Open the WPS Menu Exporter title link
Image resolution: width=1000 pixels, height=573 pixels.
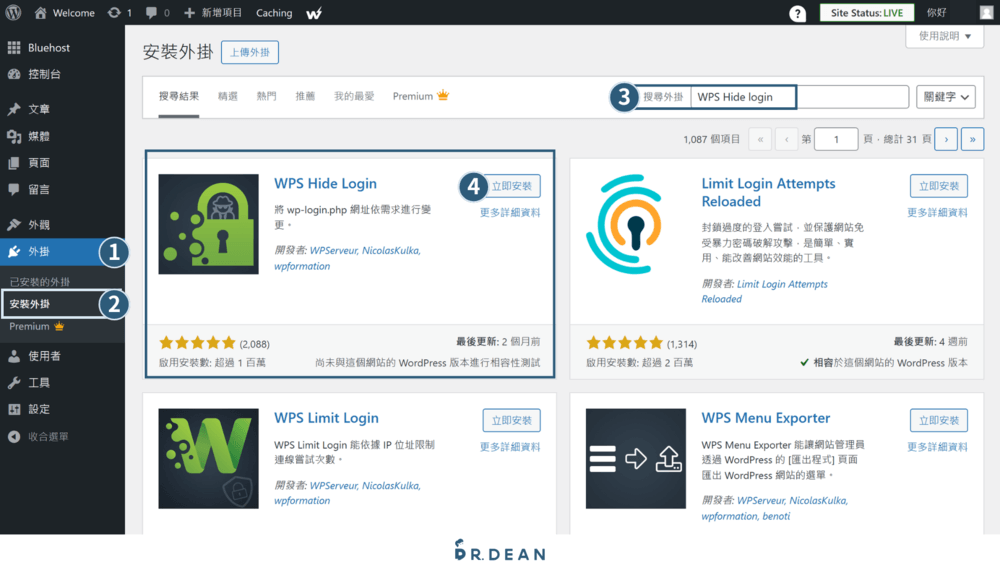[x=766, y=418]
